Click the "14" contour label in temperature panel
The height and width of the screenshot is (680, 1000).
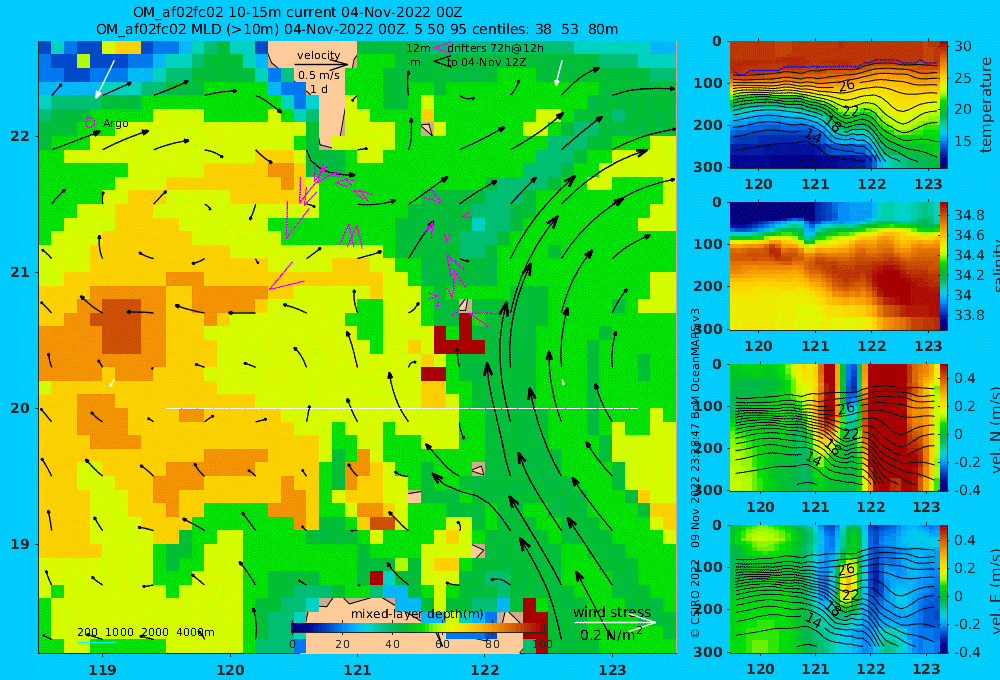click(x=812, y=136)
